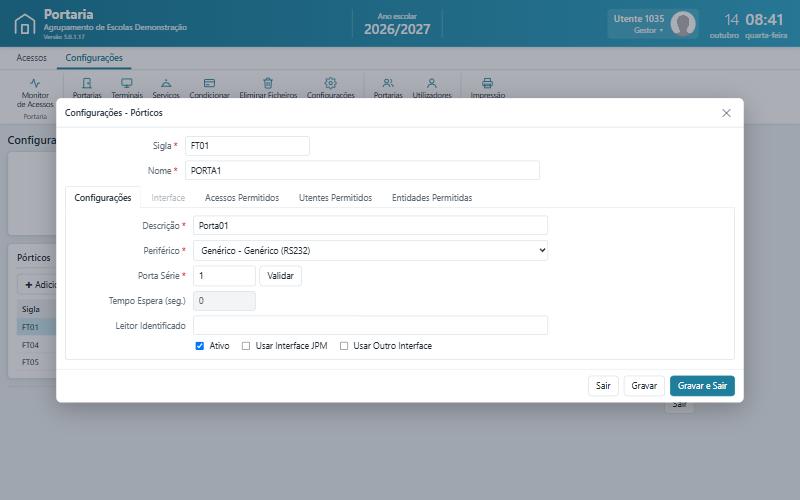Viewport: 800px width, 500px height.
Task: Click the Nome input field
Action: 362,170
